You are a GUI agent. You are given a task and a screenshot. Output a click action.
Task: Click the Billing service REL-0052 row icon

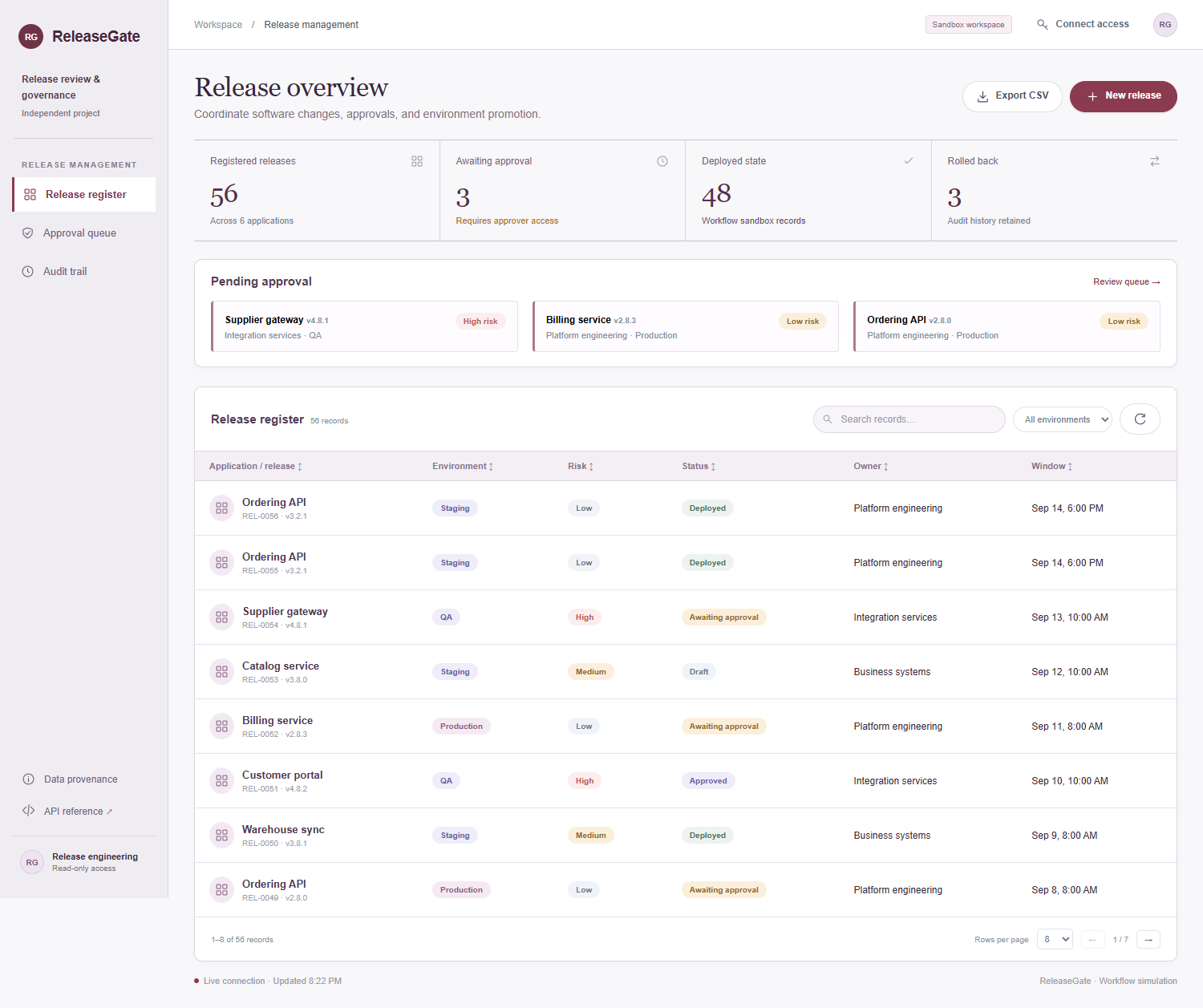tap(222, 727)
